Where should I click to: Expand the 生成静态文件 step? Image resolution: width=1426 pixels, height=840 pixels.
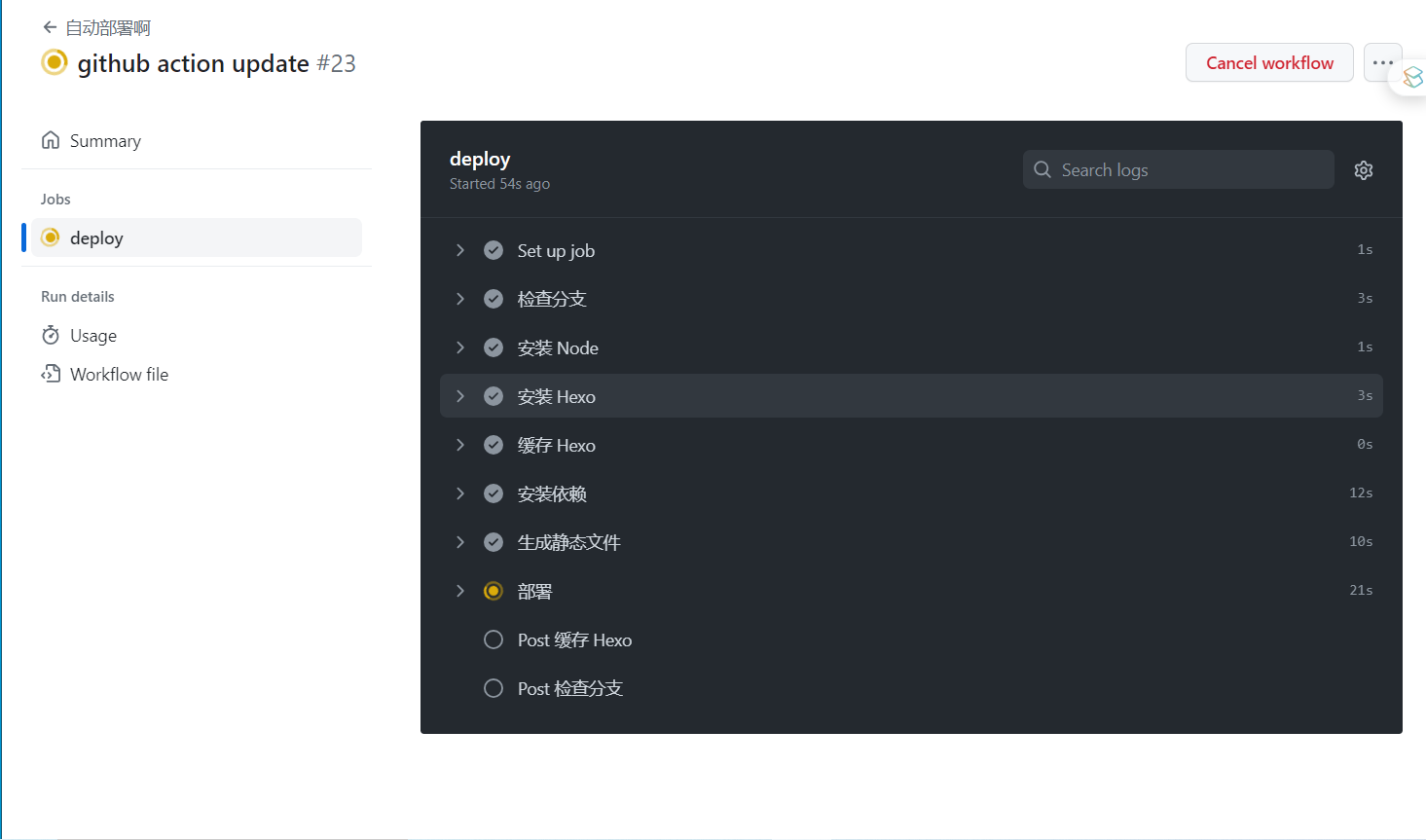[x=460, y=542]
